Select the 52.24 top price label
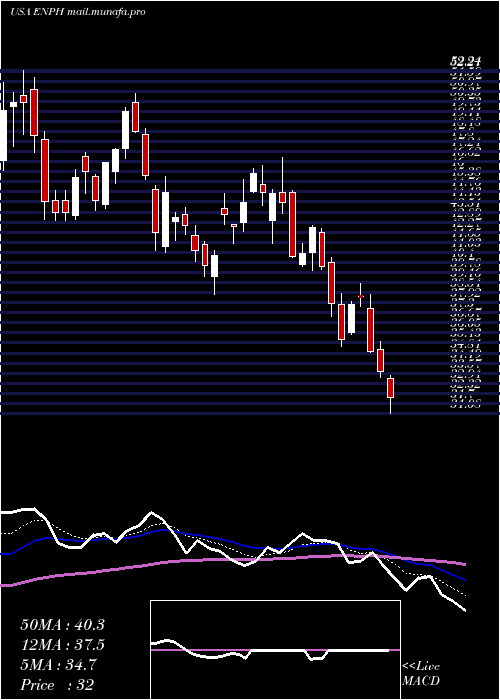The image size is (500, 700). pyautogui.click(x=468, y=62)
